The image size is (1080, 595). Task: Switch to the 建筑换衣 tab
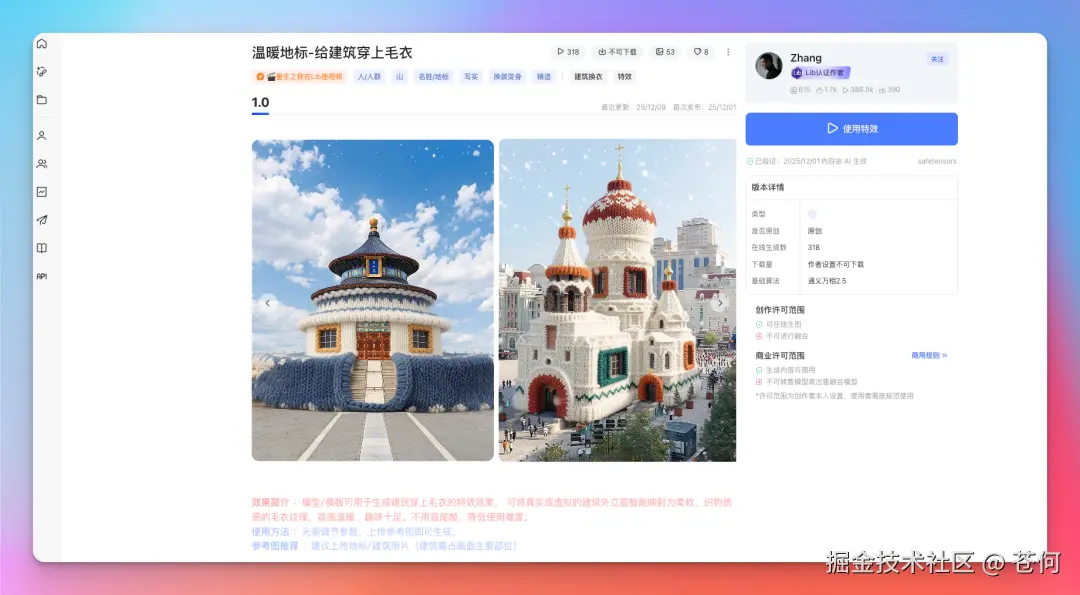point(588,77)
